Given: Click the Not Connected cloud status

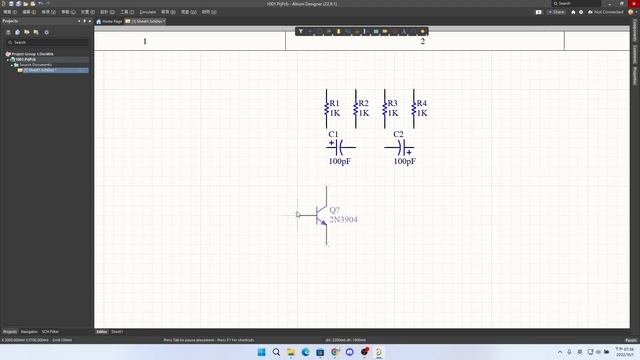Looking at the screenshot, I should 605,12.
